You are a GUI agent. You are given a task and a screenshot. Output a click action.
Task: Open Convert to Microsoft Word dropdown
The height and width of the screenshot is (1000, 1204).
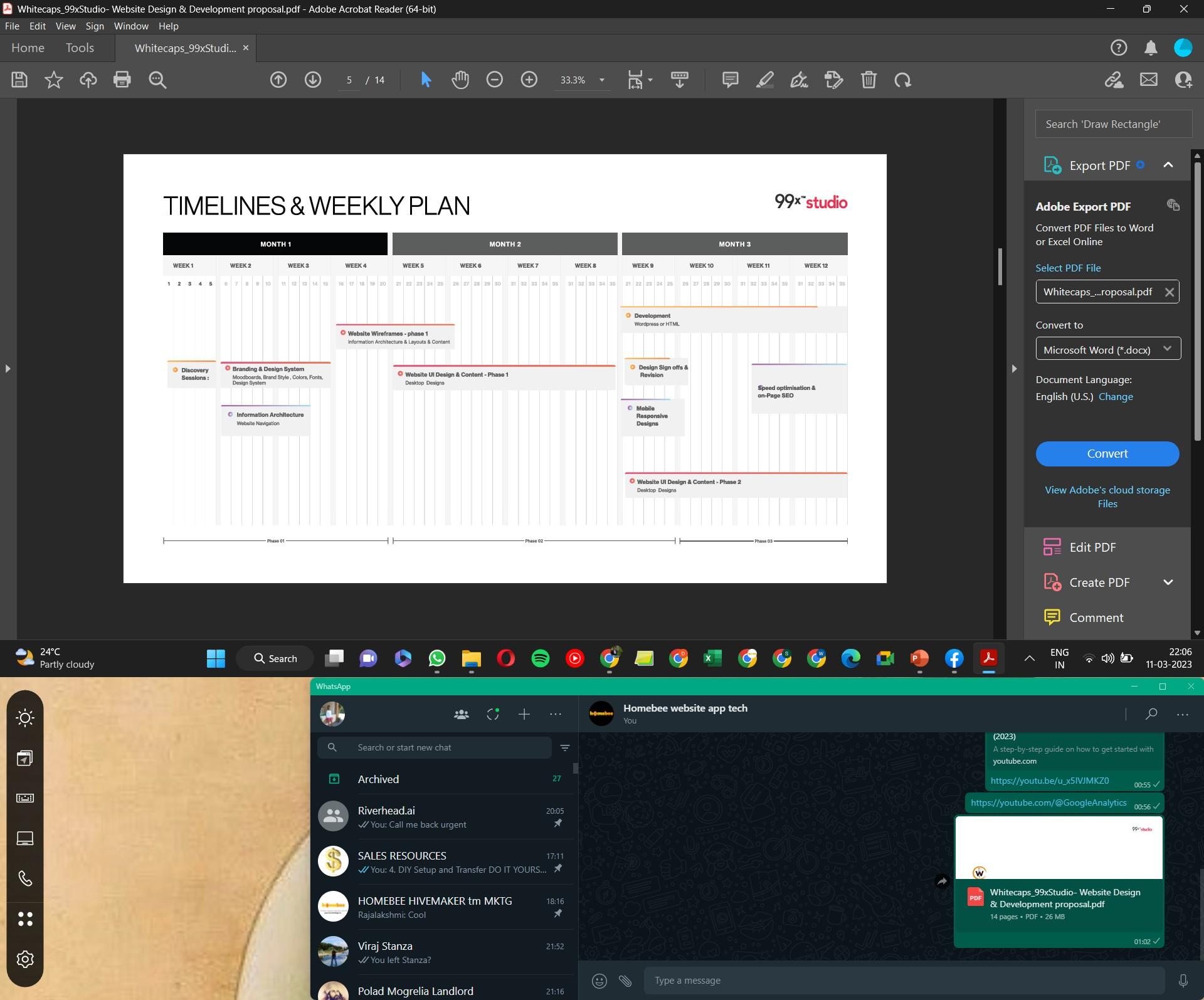[1107, 349]
